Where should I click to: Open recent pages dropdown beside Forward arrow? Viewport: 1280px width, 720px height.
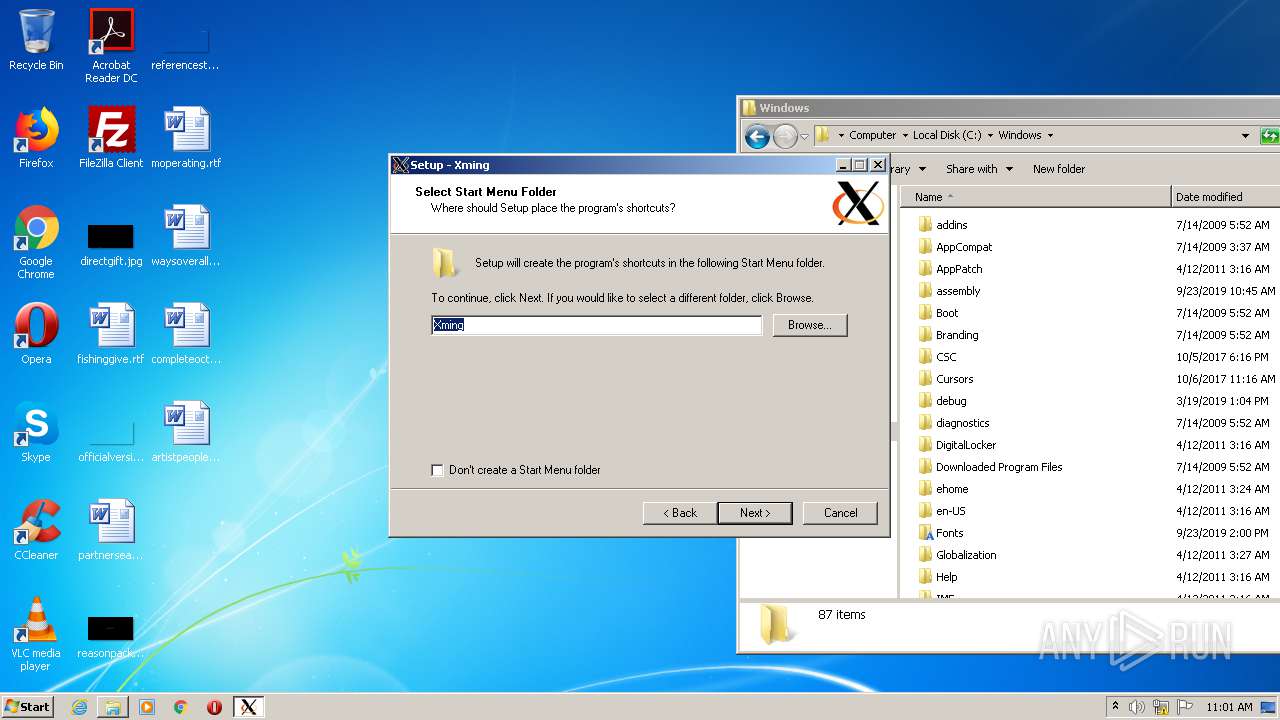pos(805,137)
